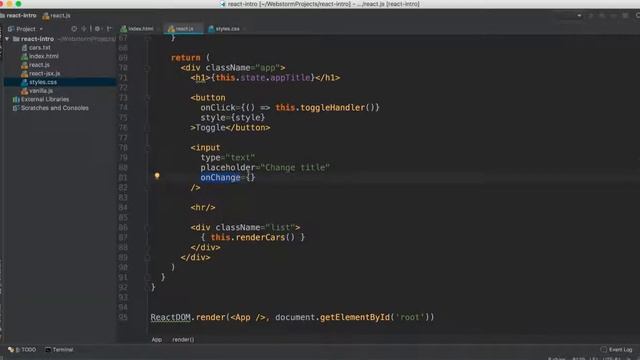Open the TODO tool window
Image resolution: width=640 pixels, height=360 pixels.
tap(22, 350)
